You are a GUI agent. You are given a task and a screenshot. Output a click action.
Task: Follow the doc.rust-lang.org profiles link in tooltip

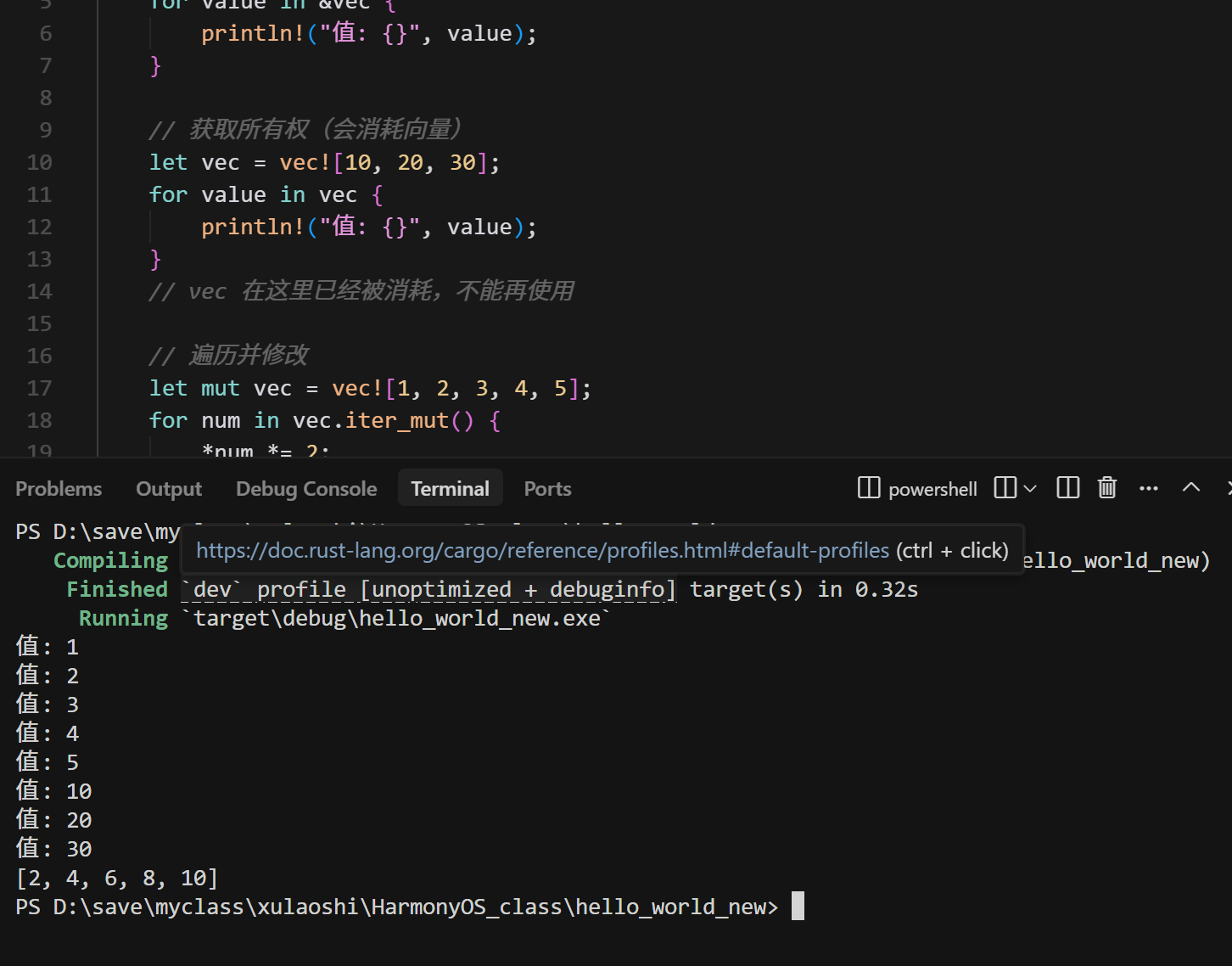click(x=543, y=551)
